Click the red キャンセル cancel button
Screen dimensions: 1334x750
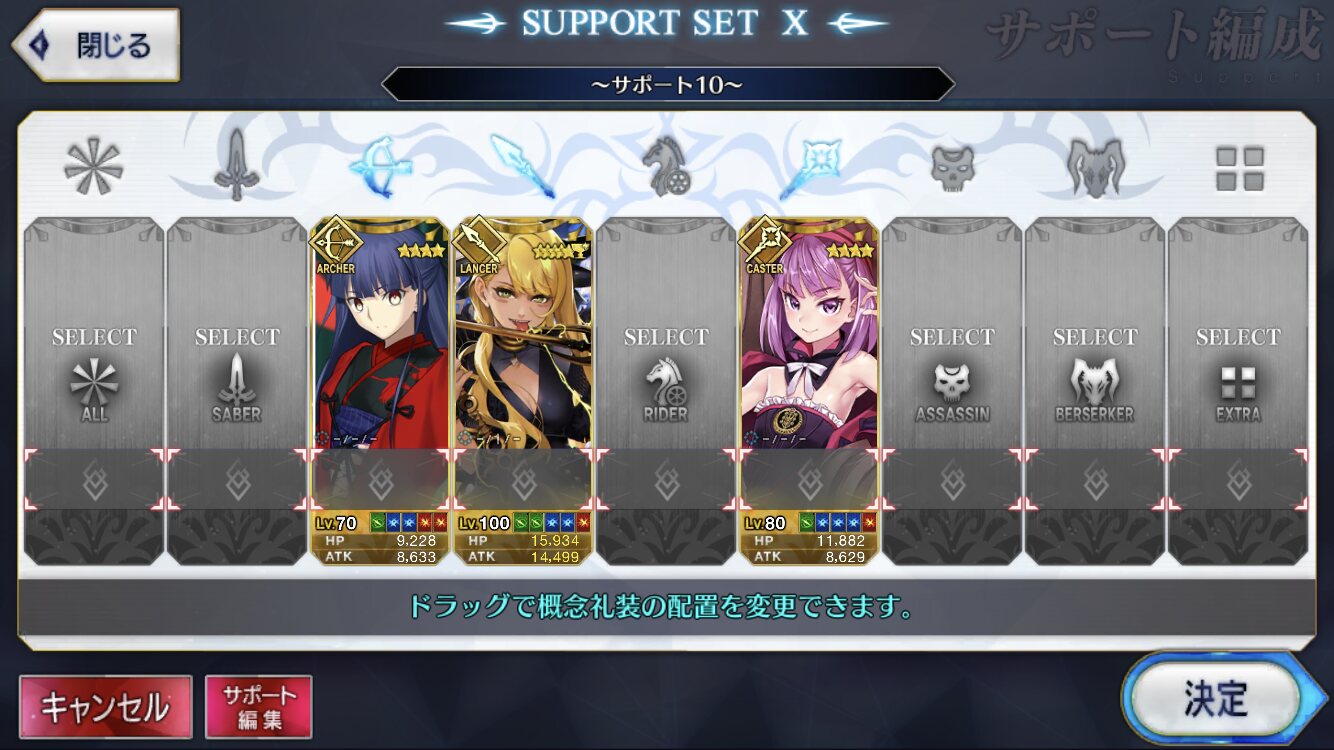point(105,707)
